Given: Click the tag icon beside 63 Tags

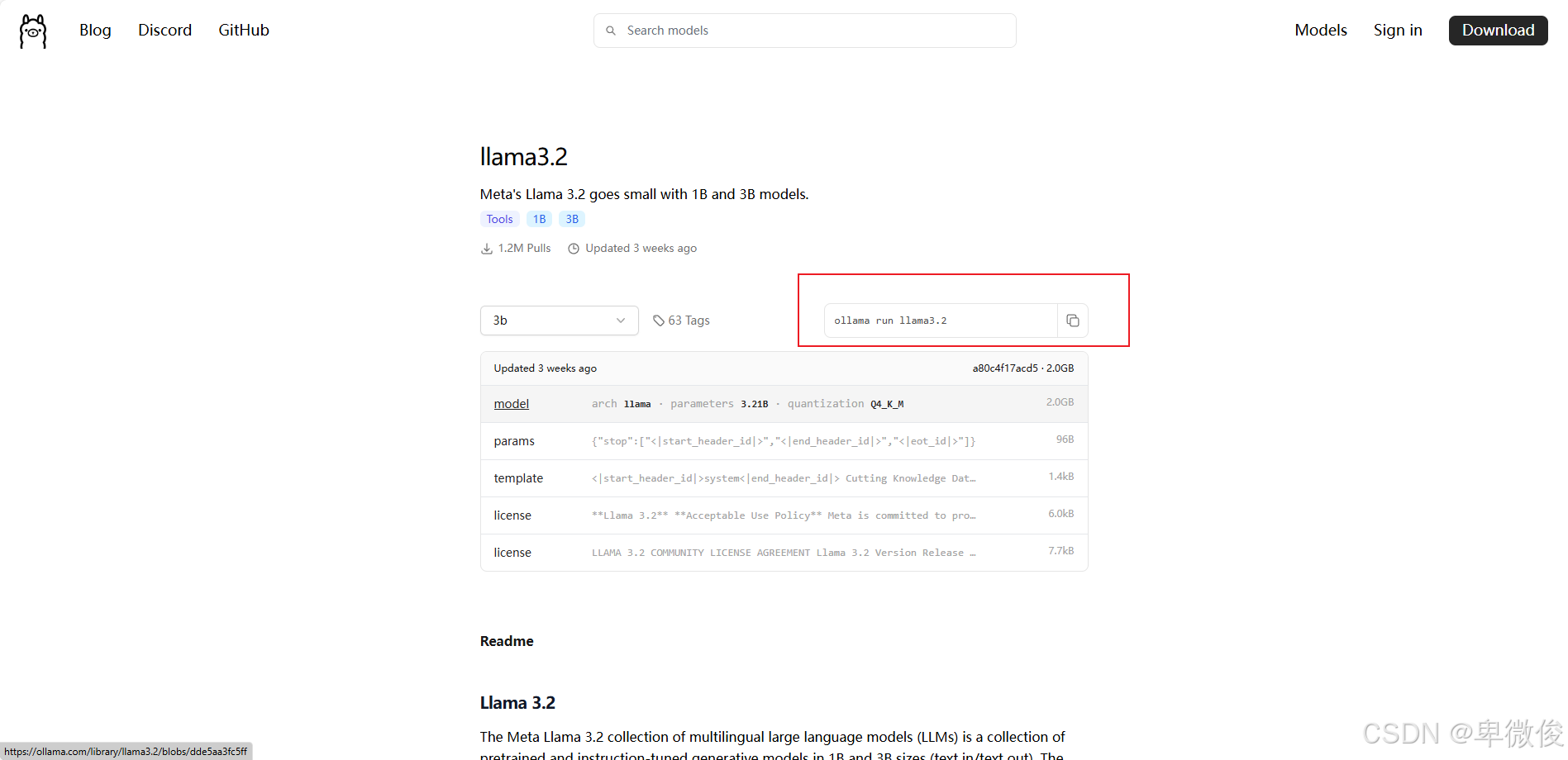Looking at the screenshot, I should click(x=659, y=321).
